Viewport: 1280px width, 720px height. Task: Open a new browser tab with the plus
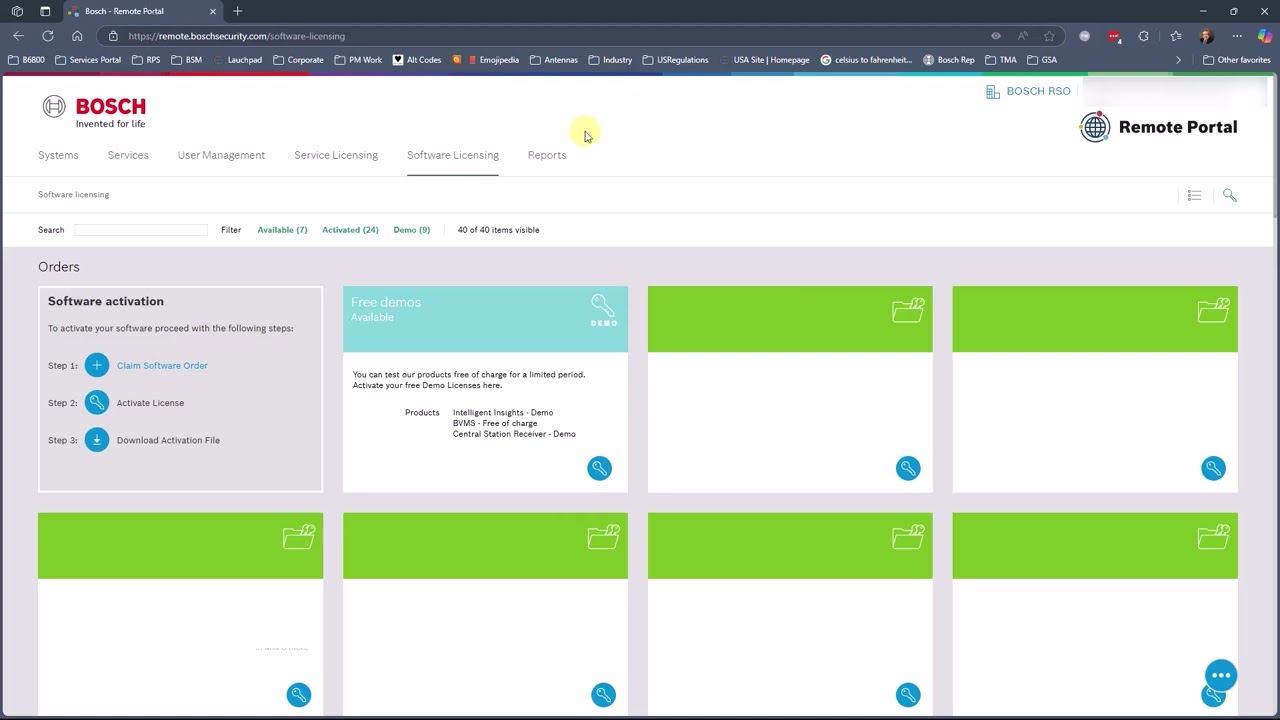(237, 11)
